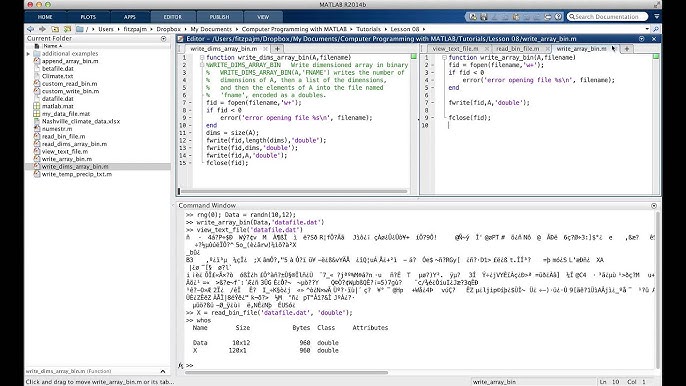Viewport: 686px width, 386px height.
Task: Open the address bar path history dropdown
Action: pyautogui.click(x=647, y=29)
